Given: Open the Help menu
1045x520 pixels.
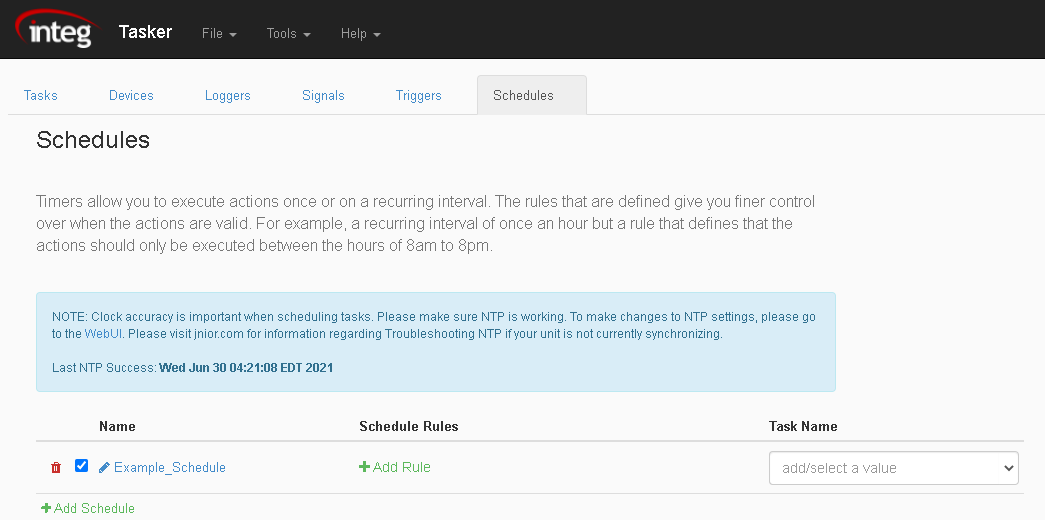Looking at the screenshot, I should tap(361, 33).
